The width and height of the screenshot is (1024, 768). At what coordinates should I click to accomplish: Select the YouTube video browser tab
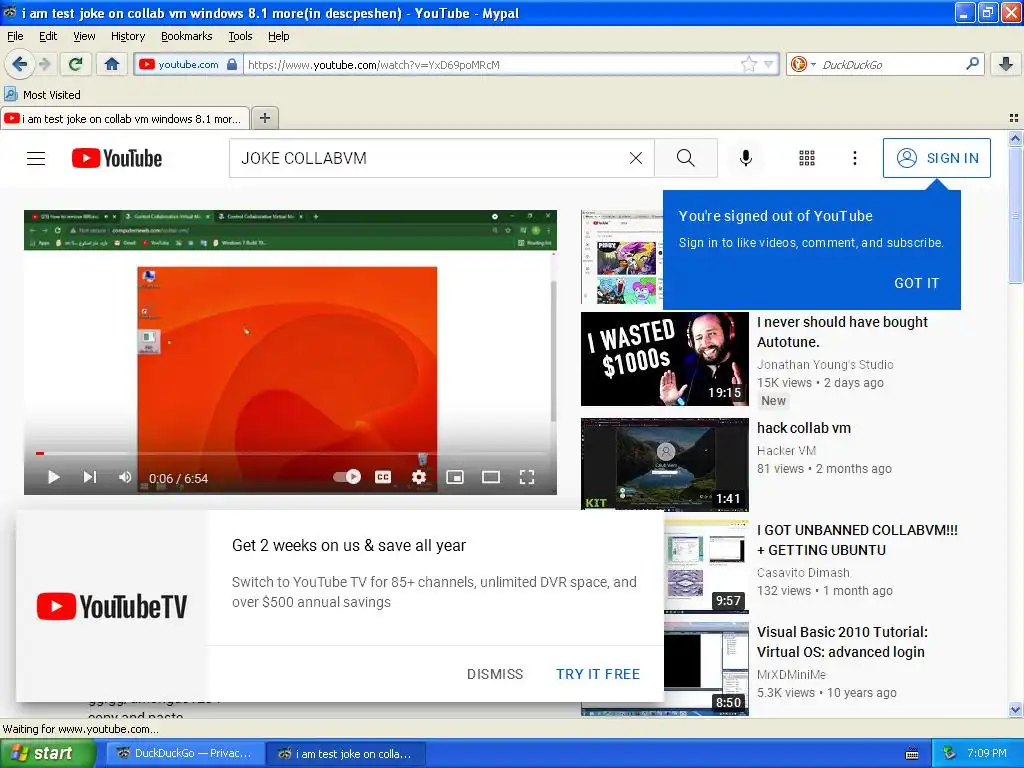[125, 118]
